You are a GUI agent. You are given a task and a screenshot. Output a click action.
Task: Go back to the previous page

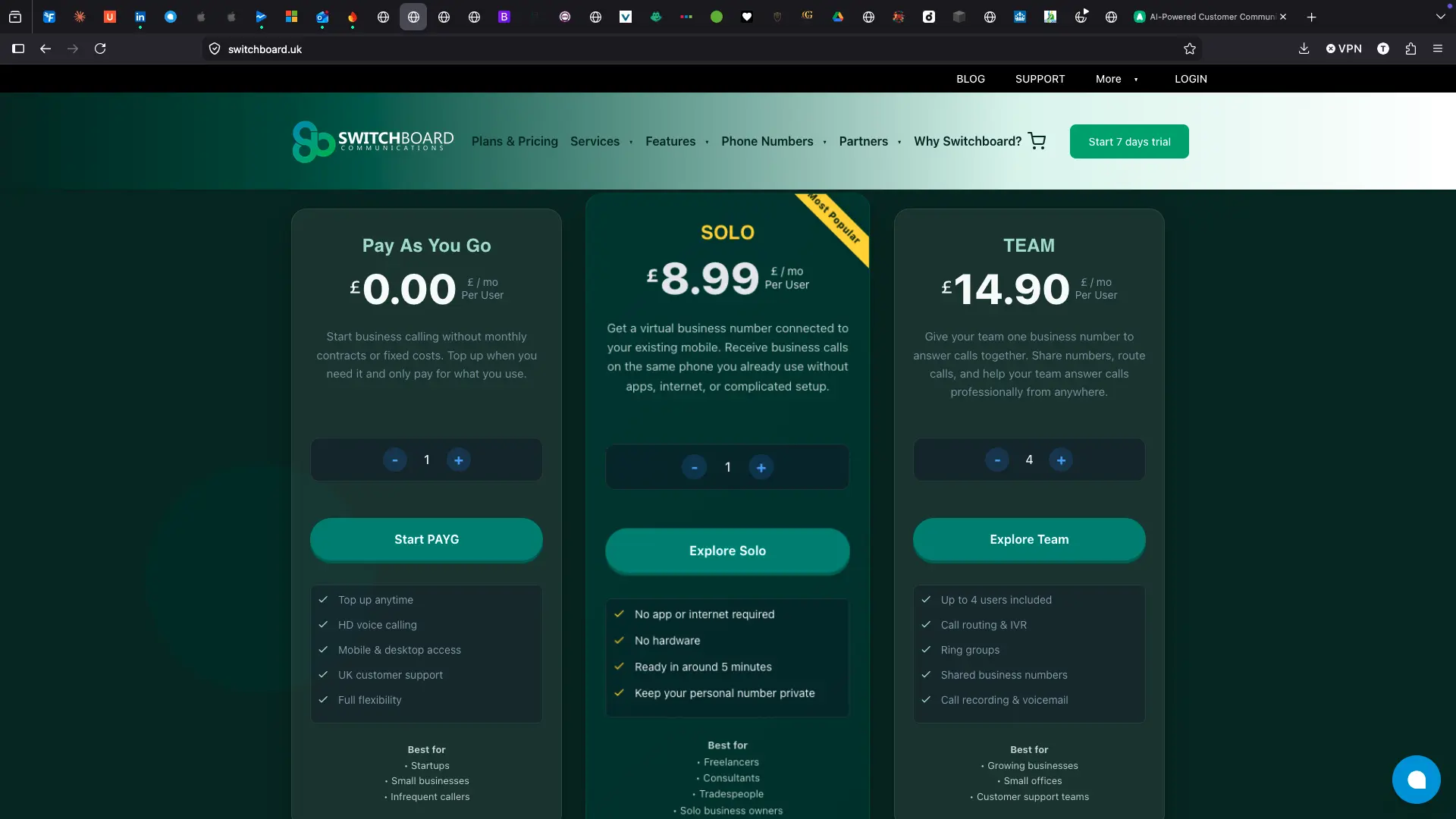point(45,49)
